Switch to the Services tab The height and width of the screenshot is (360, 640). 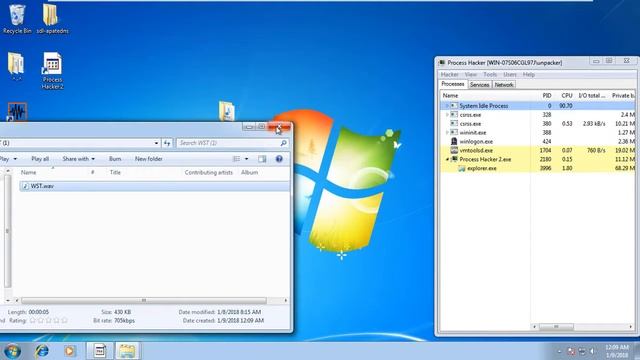479,85
